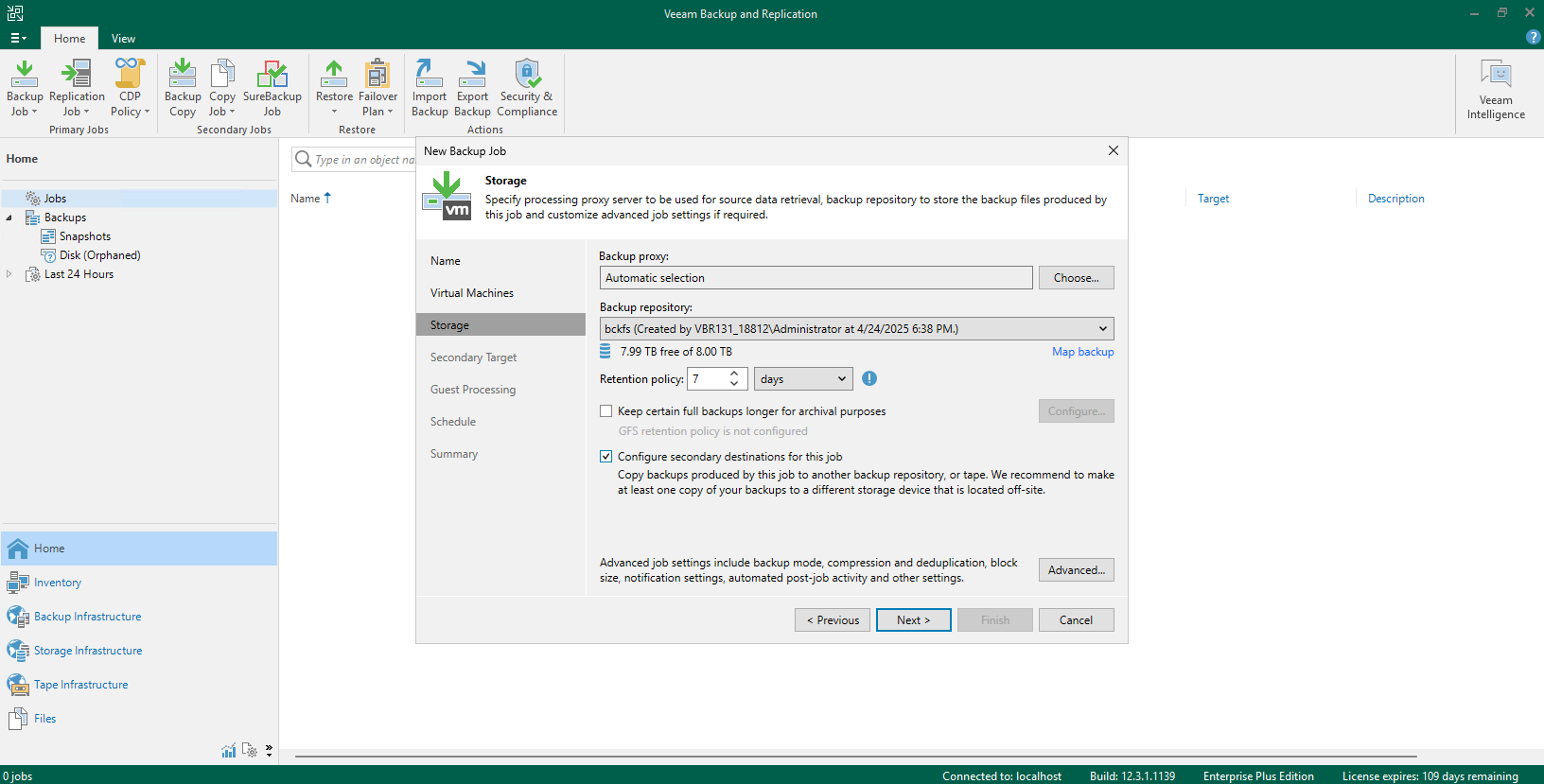
Task: Click Choose button for backup proxy
Action: (x=1077, y=278)
